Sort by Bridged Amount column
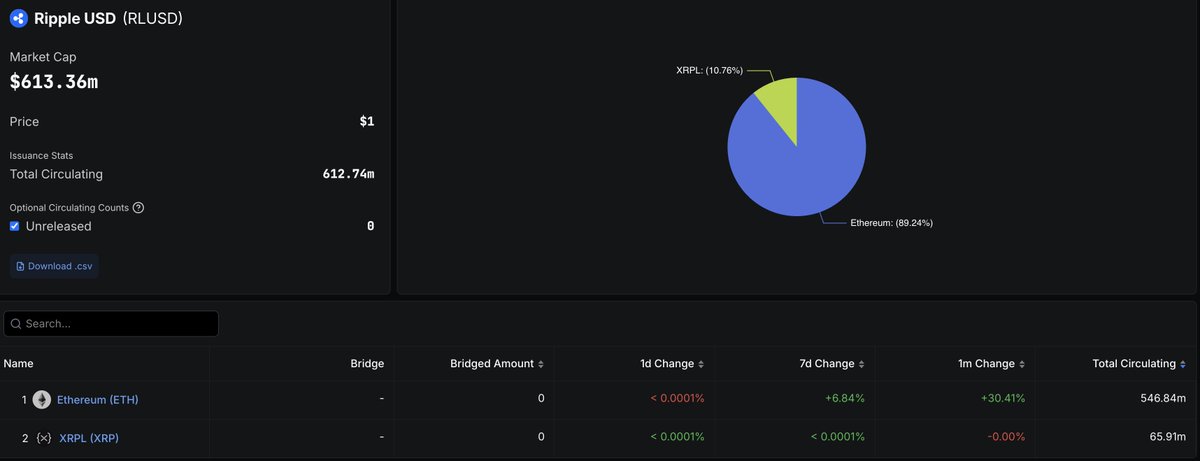This screenshot has height=461, width=1200. pyautogui.click(x=498, y=364)
